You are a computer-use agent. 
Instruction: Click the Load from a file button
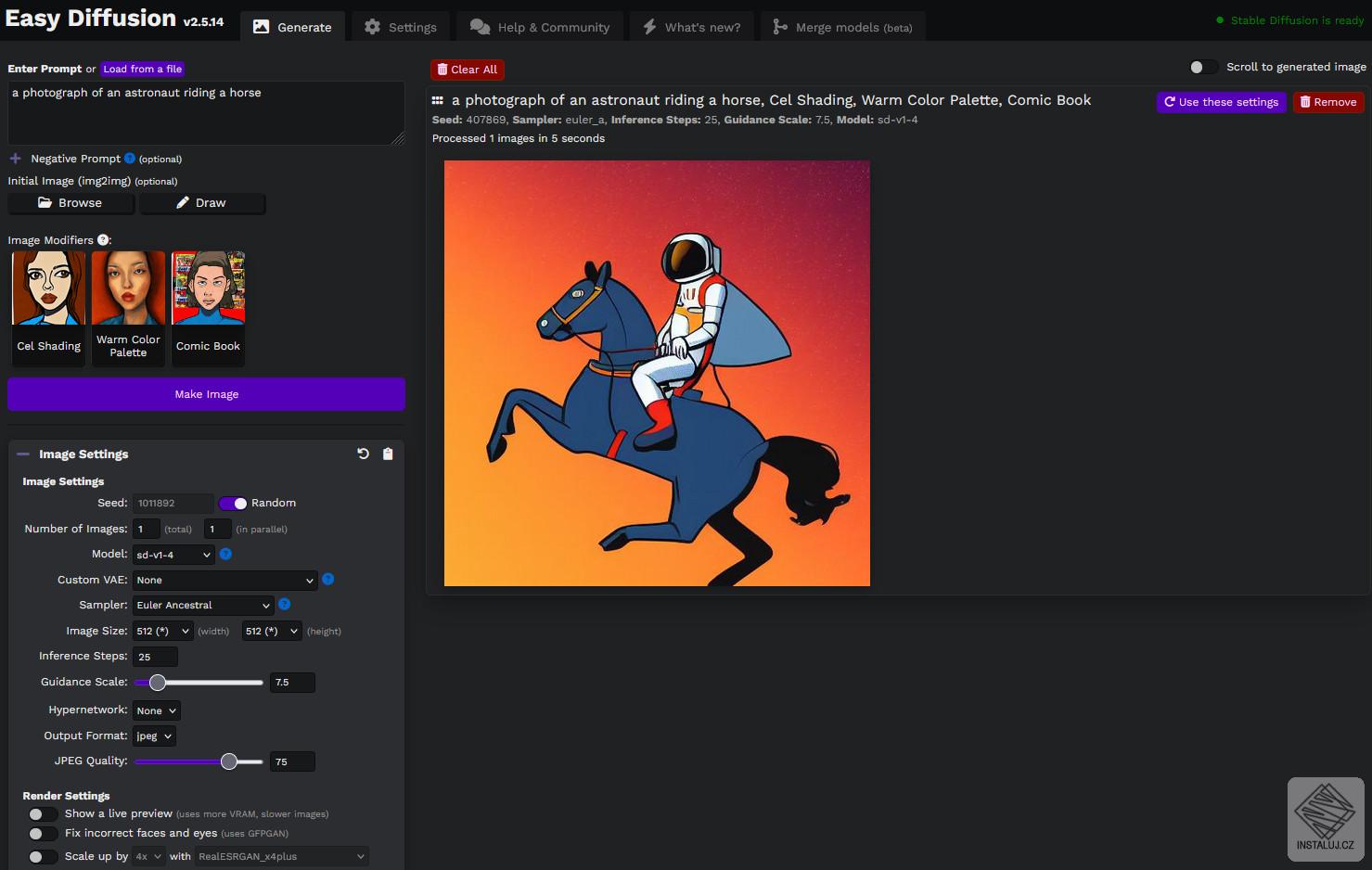coord(143,69)
